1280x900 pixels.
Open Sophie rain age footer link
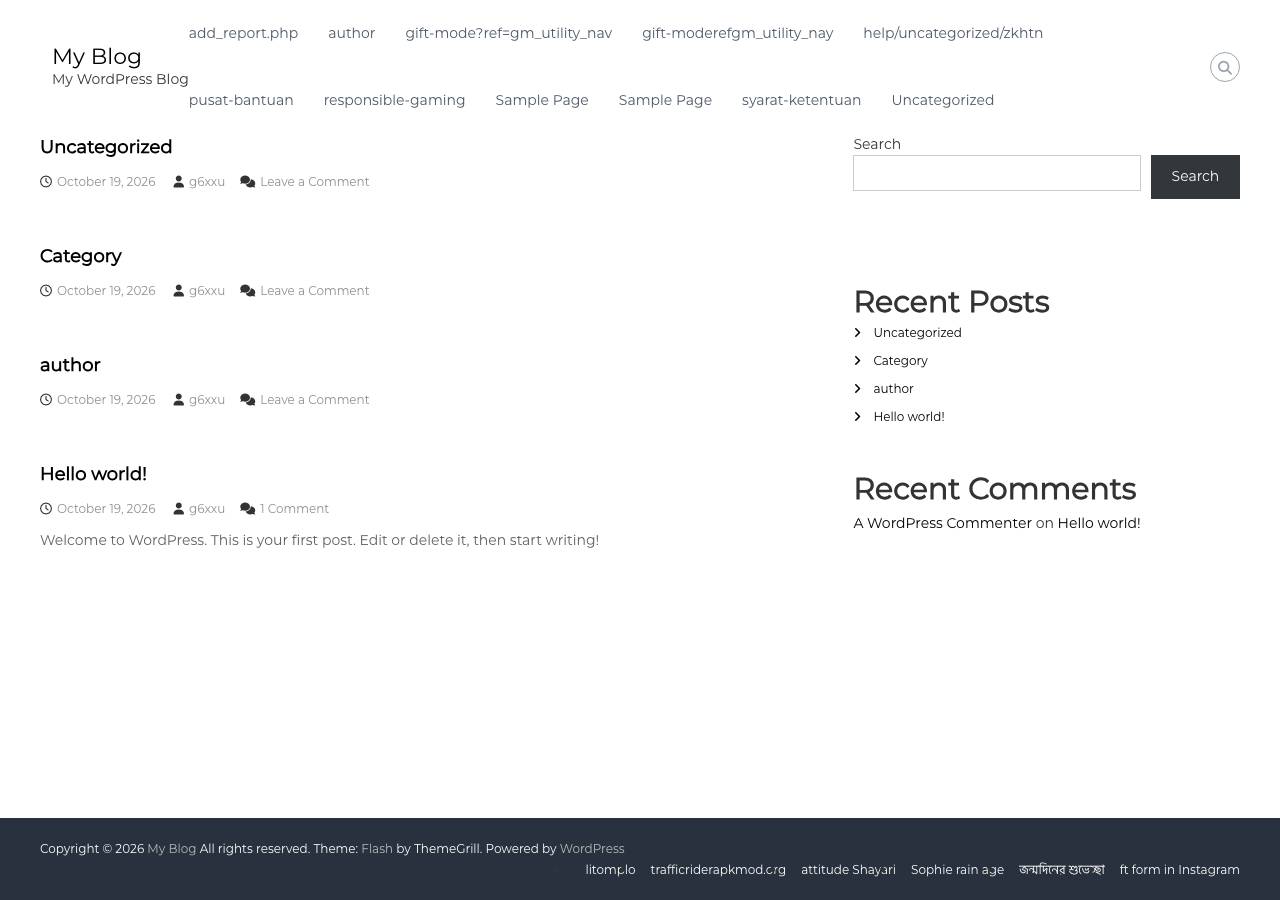(957, 870)
